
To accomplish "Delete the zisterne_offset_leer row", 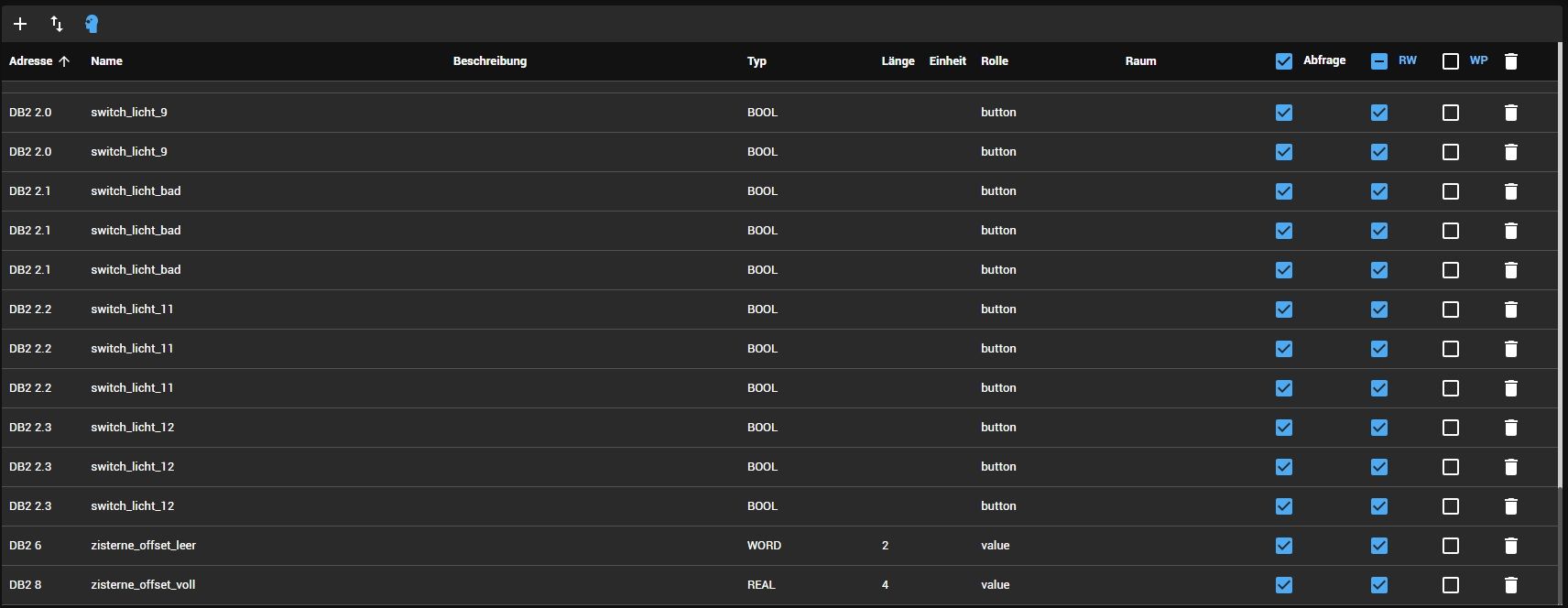I will point(1511,546).
